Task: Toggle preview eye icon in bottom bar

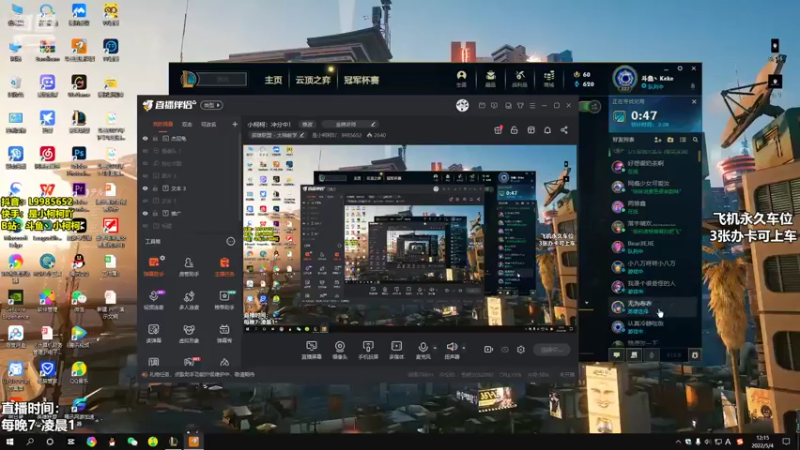Action: pyautogui.click(x=505, y=349)
